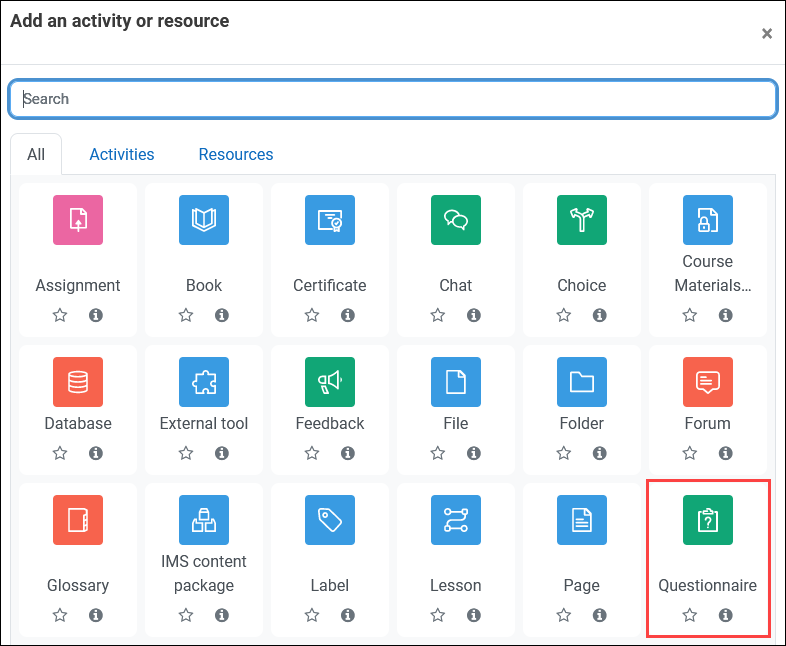Show info for Questionnaire

coord(725,615)
